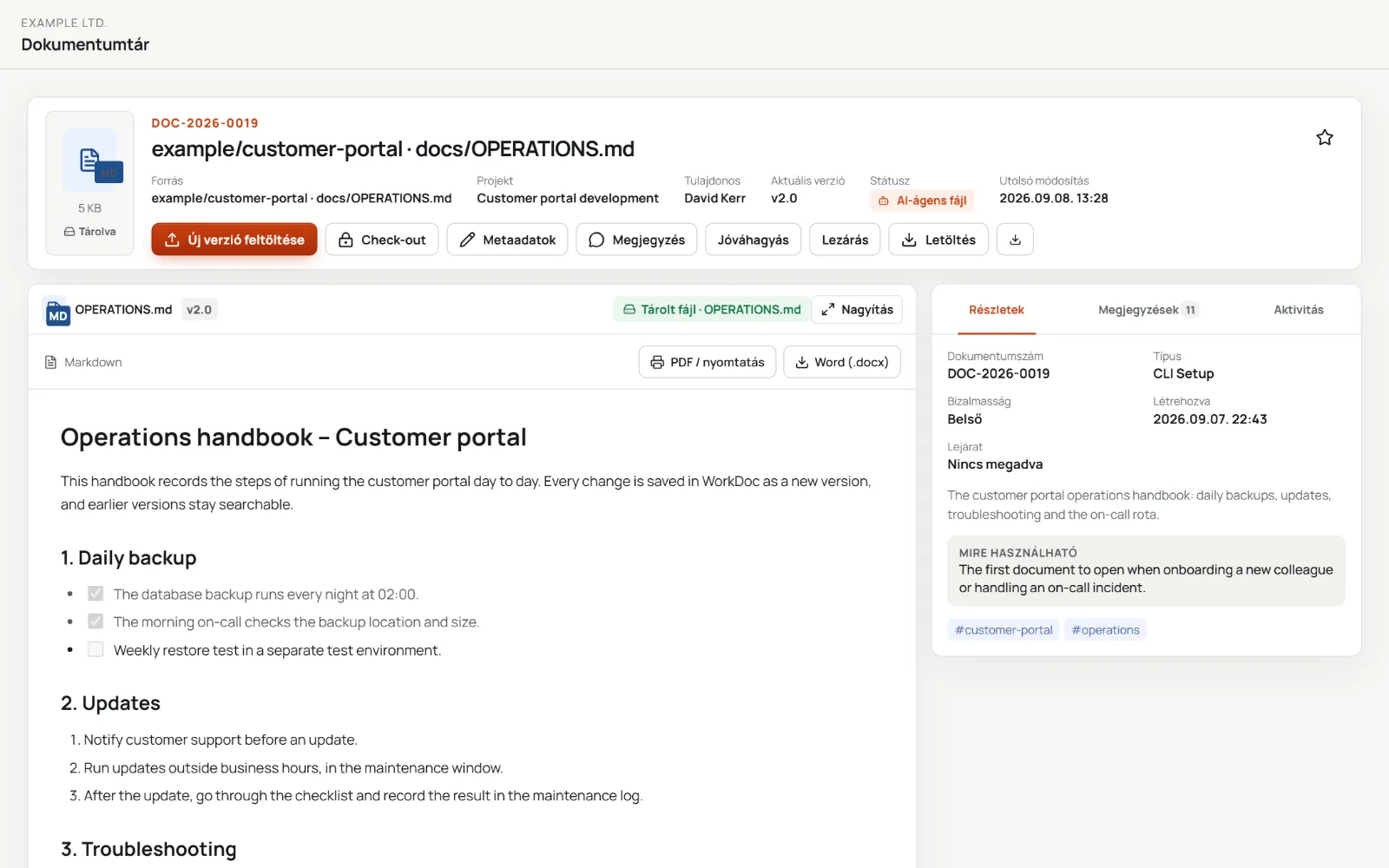Screen dimensions: 1389x868
Task: Open the Aktivitás tab
Action: pyautogui.click(x=1299, y=310)
